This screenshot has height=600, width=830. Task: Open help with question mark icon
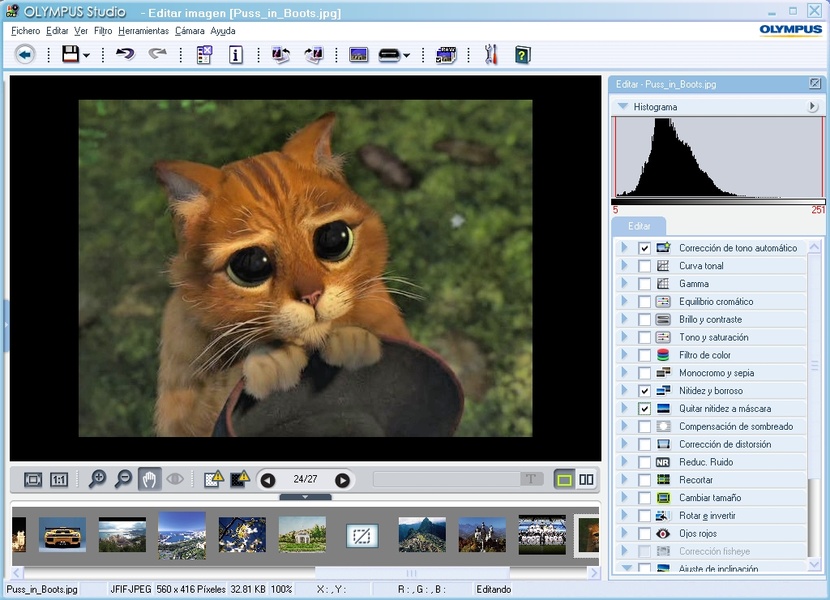[x=522, y=55]
